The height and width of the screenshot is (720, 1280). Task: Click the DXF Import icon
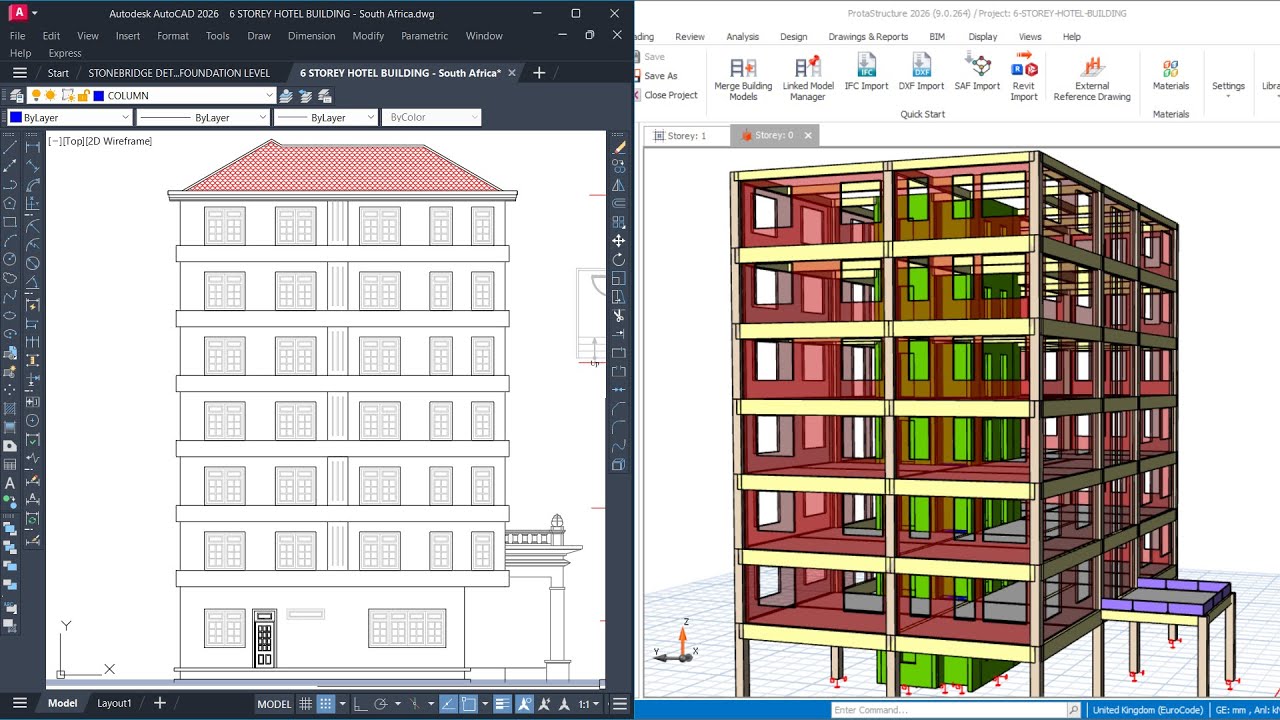[x=921, y=72]
